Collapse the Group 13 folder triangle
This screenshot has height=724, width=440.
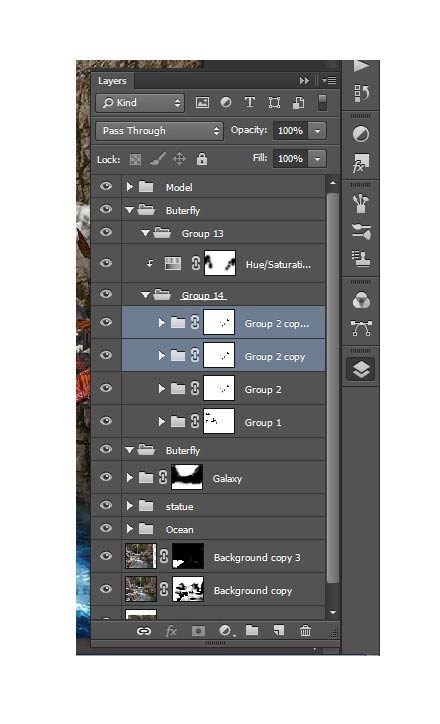[x=145, y=234]
